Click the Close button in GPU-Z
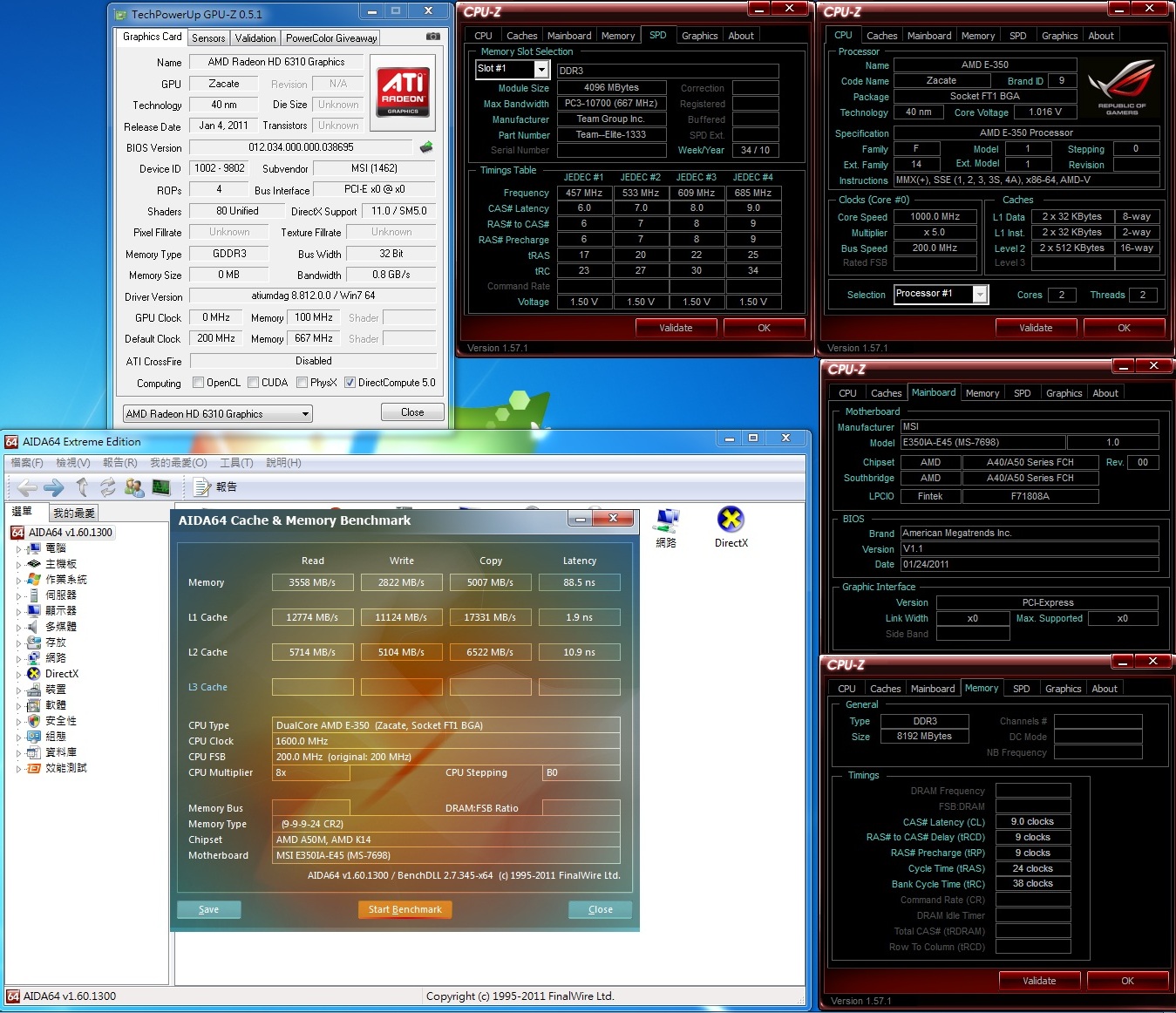This screenshot has height=1013, width=1176. coord(412,412)
